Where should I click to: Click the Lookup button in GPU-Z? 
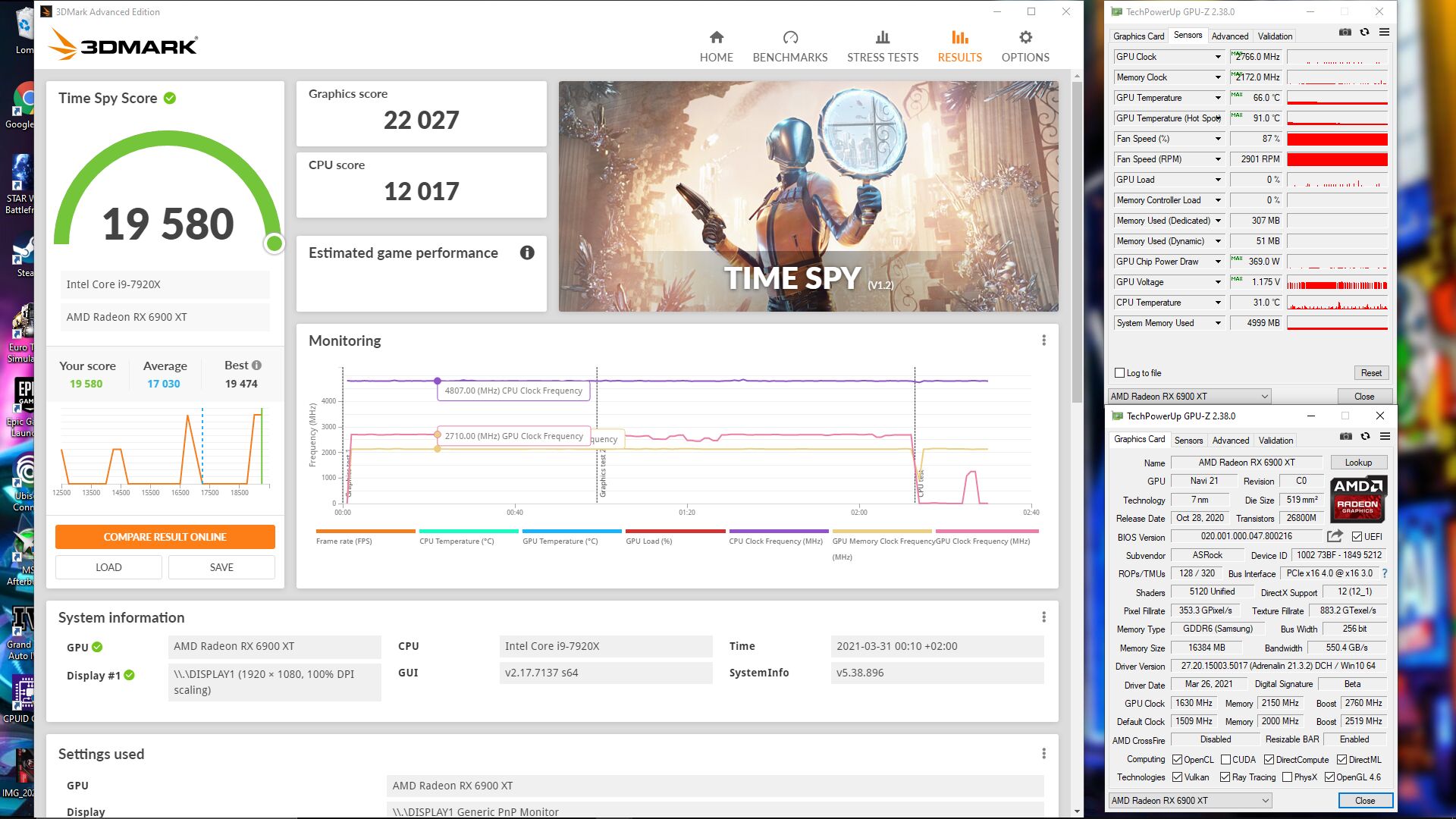1358,463
